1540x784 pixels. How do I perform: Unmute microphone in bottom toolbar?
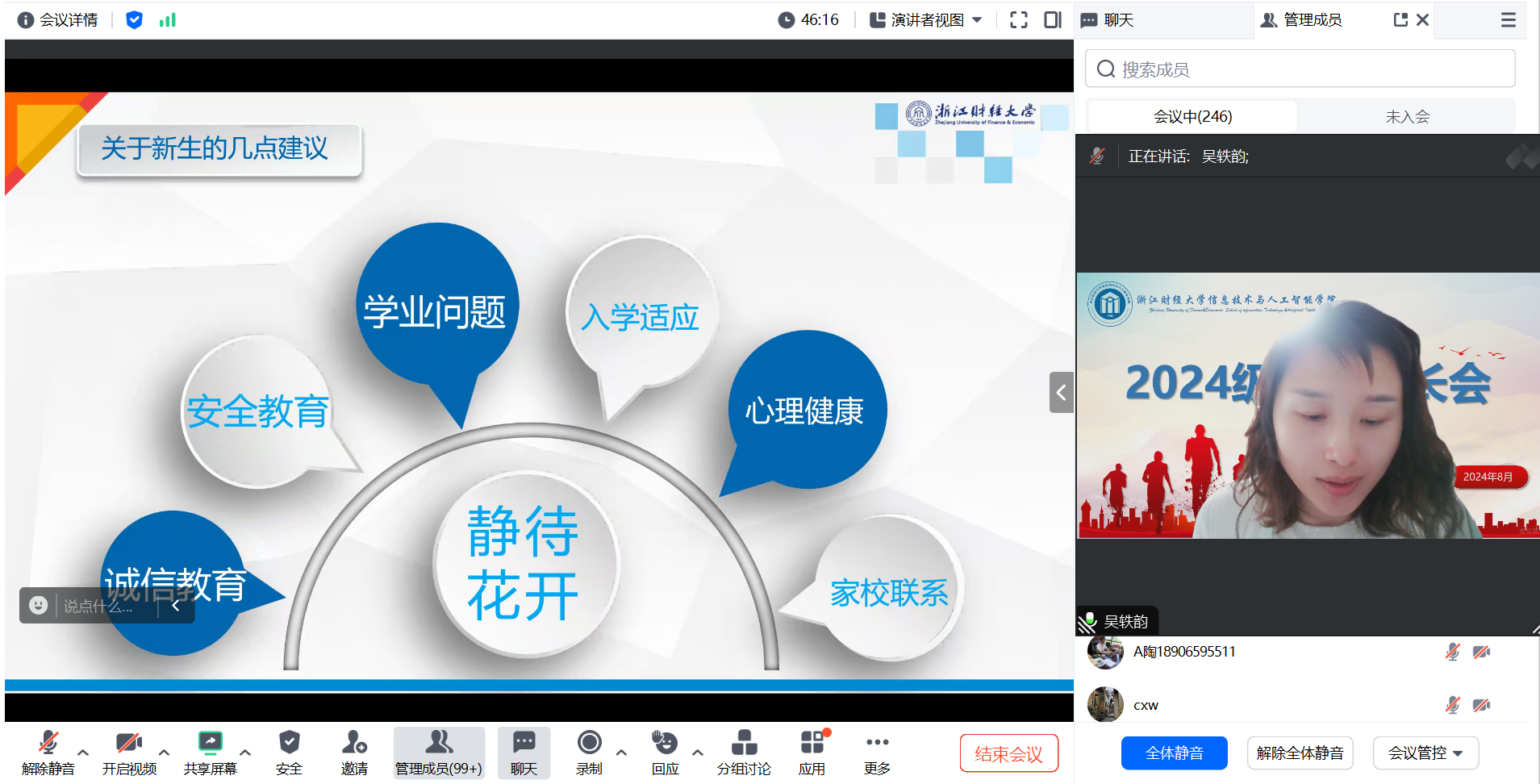coord(48,743)
